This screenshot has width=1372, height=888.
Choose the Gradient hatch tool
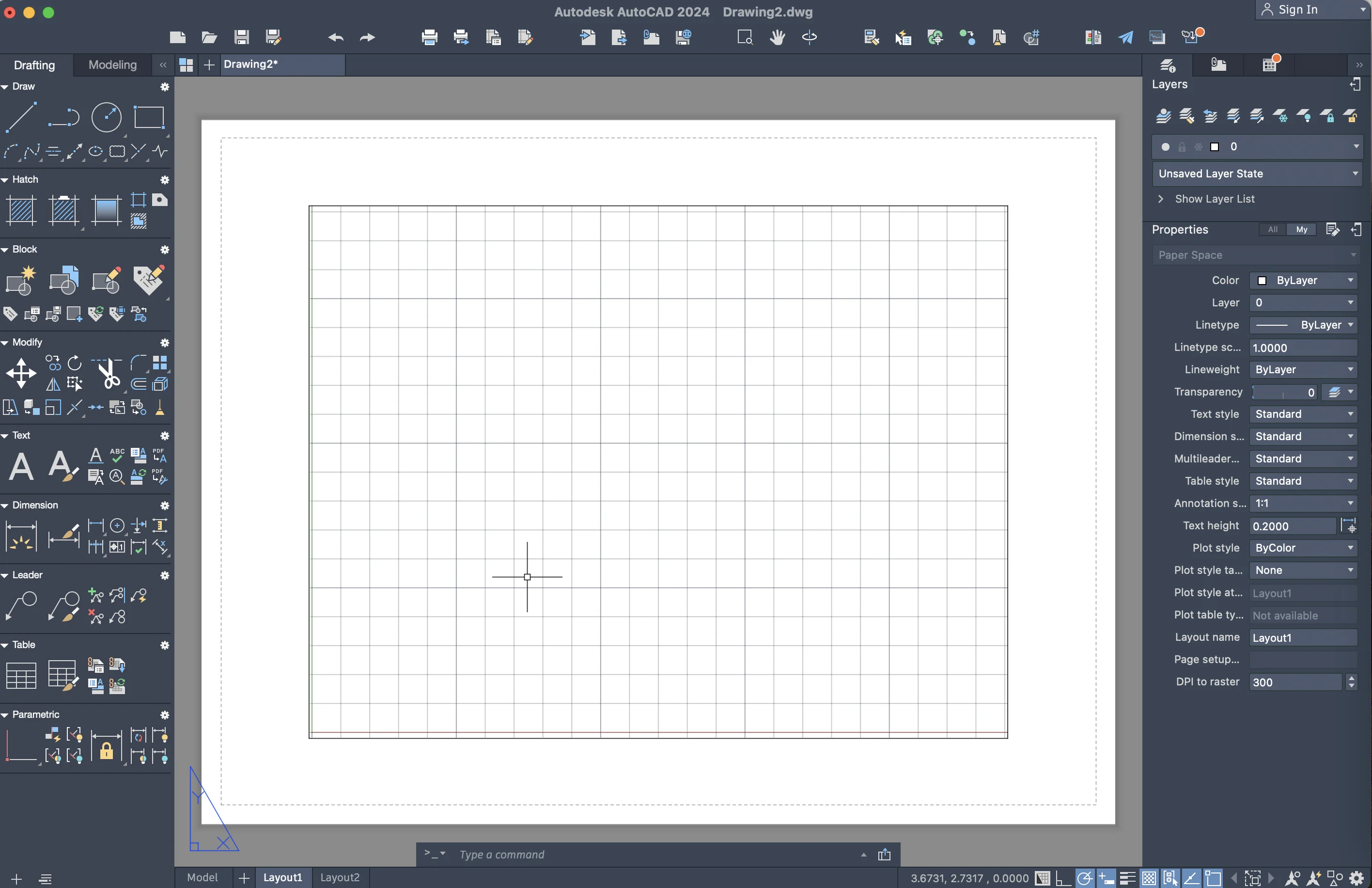click(x=107, y=210)
